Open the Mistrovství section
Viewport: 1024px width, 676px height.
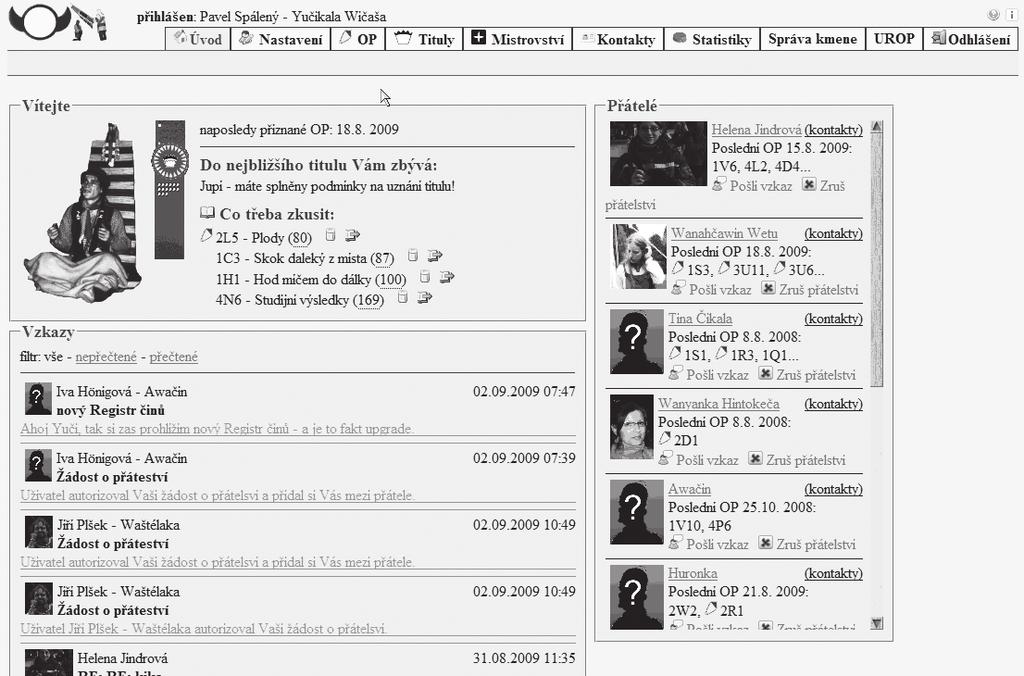pyautogui.click(x=518, y=39)
